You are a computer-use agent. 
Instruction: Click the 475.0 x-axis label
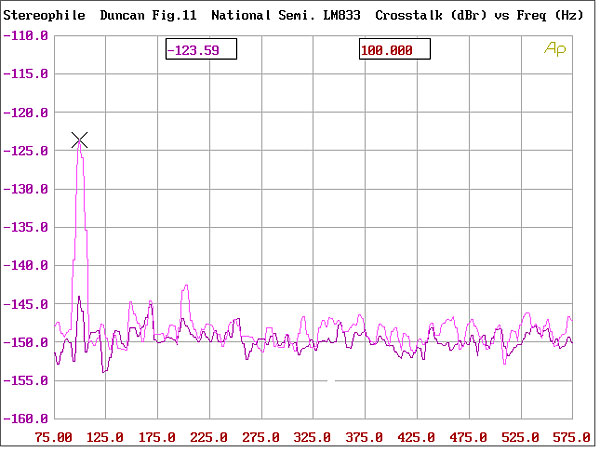point(468,437)
